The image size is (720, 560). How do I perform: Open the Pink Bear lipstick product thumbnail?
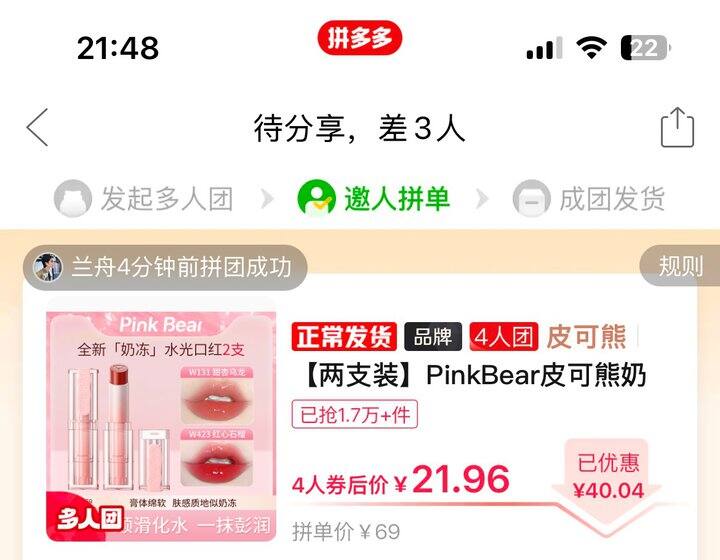point(161,426)
